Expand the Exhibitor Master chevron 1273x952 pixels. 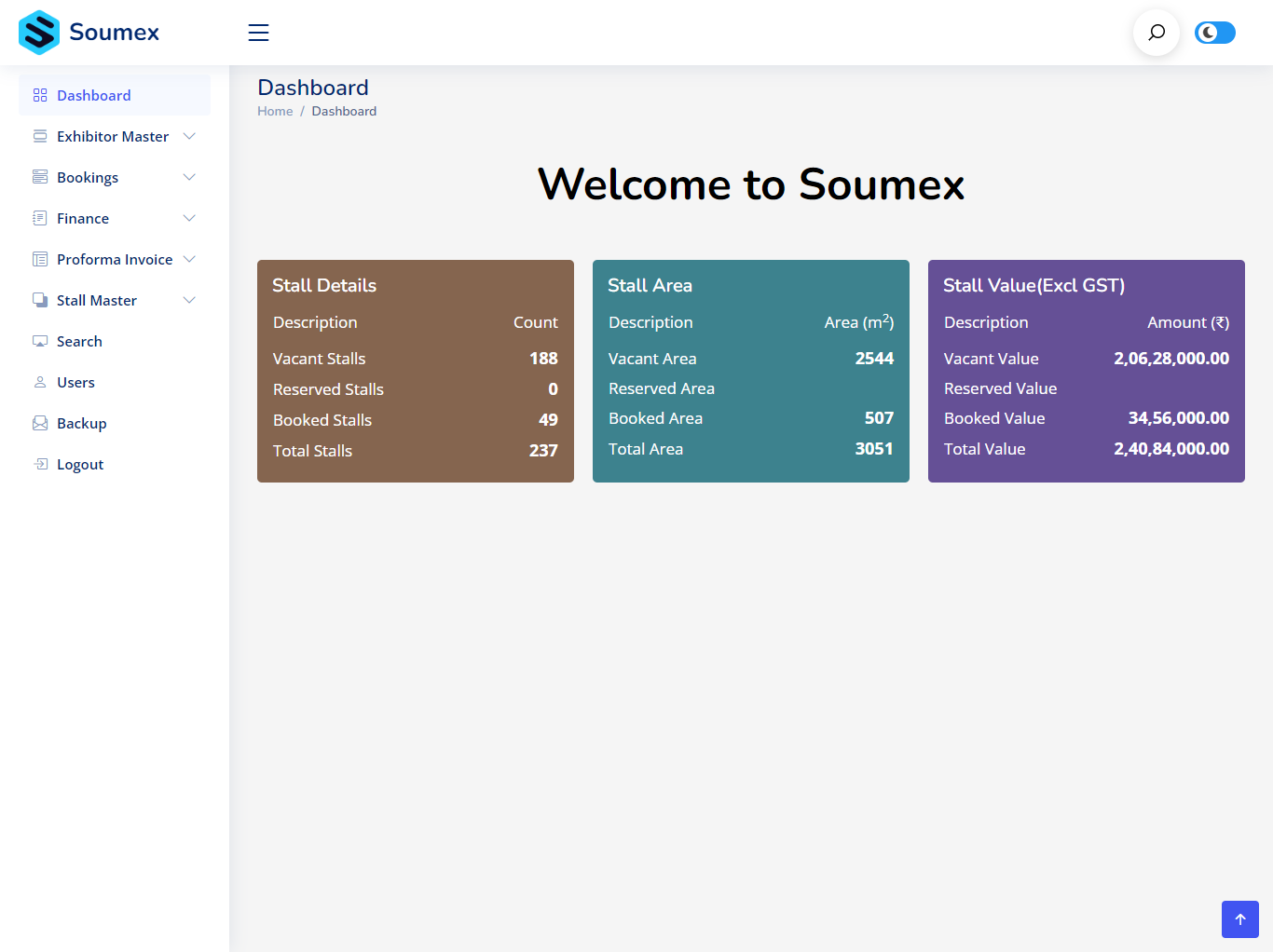tap(189, 136)
